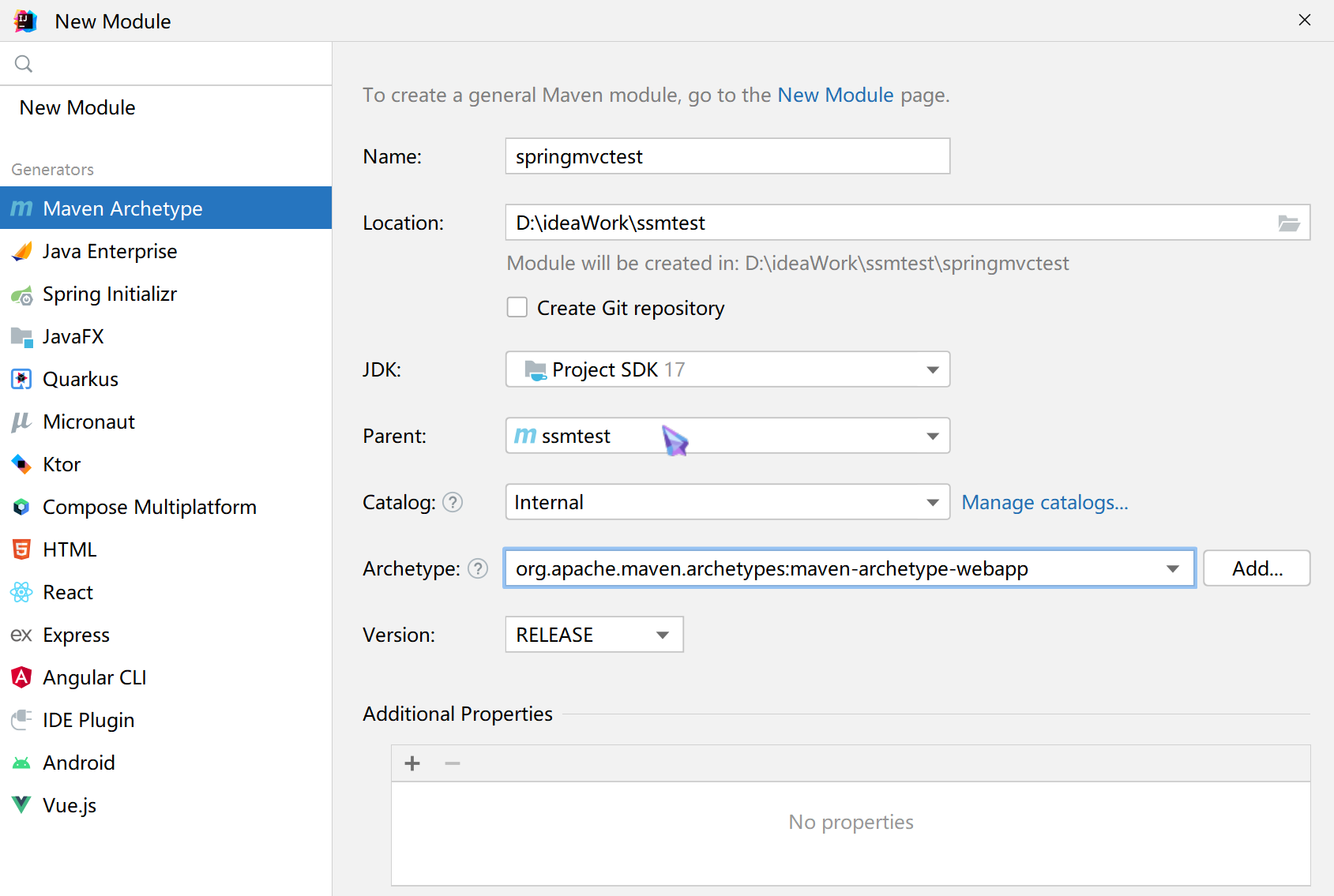The image size is (1334, 896).
Task: Click the Quarkus icon
Action: [x=21, y=379]
